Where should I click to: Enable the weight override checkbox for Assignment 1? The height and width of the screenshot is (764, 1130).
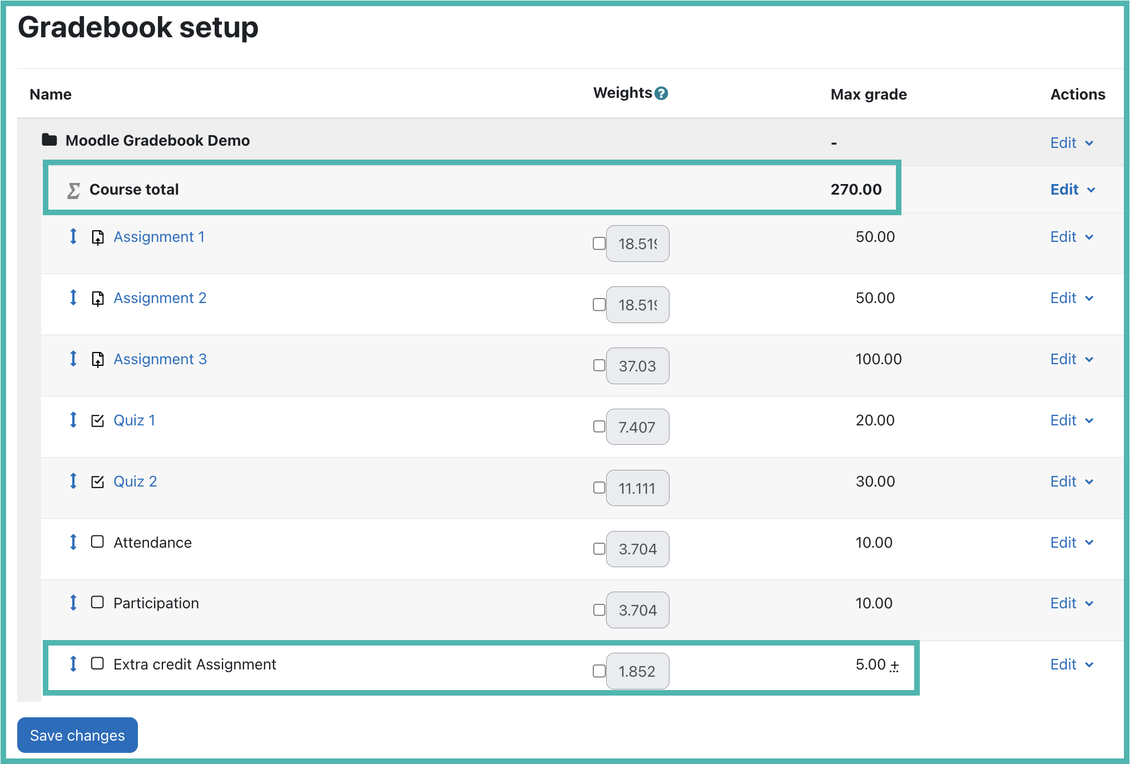coord(599,242)
